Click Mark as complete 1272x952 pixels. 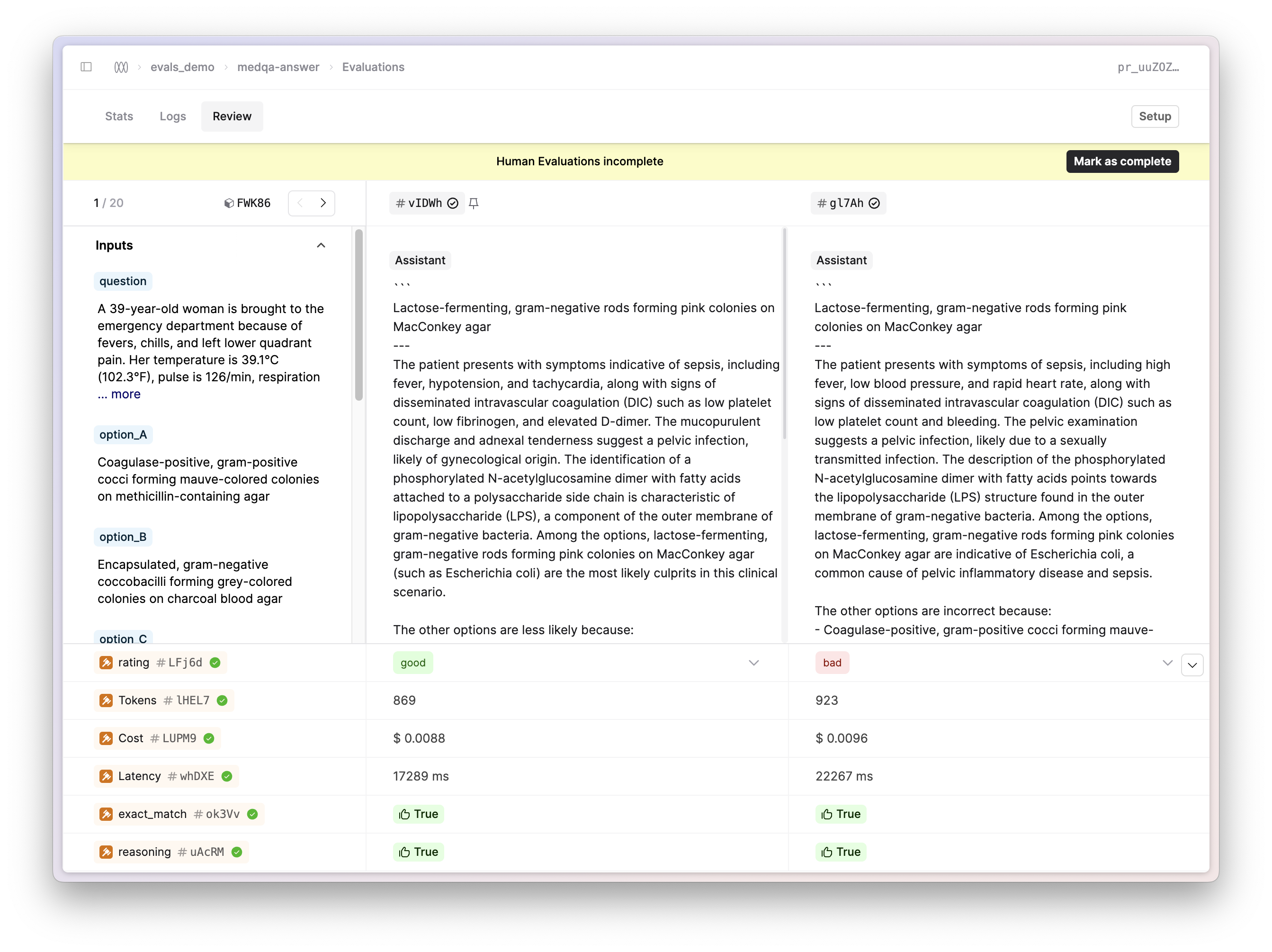tap(1122, 161)
